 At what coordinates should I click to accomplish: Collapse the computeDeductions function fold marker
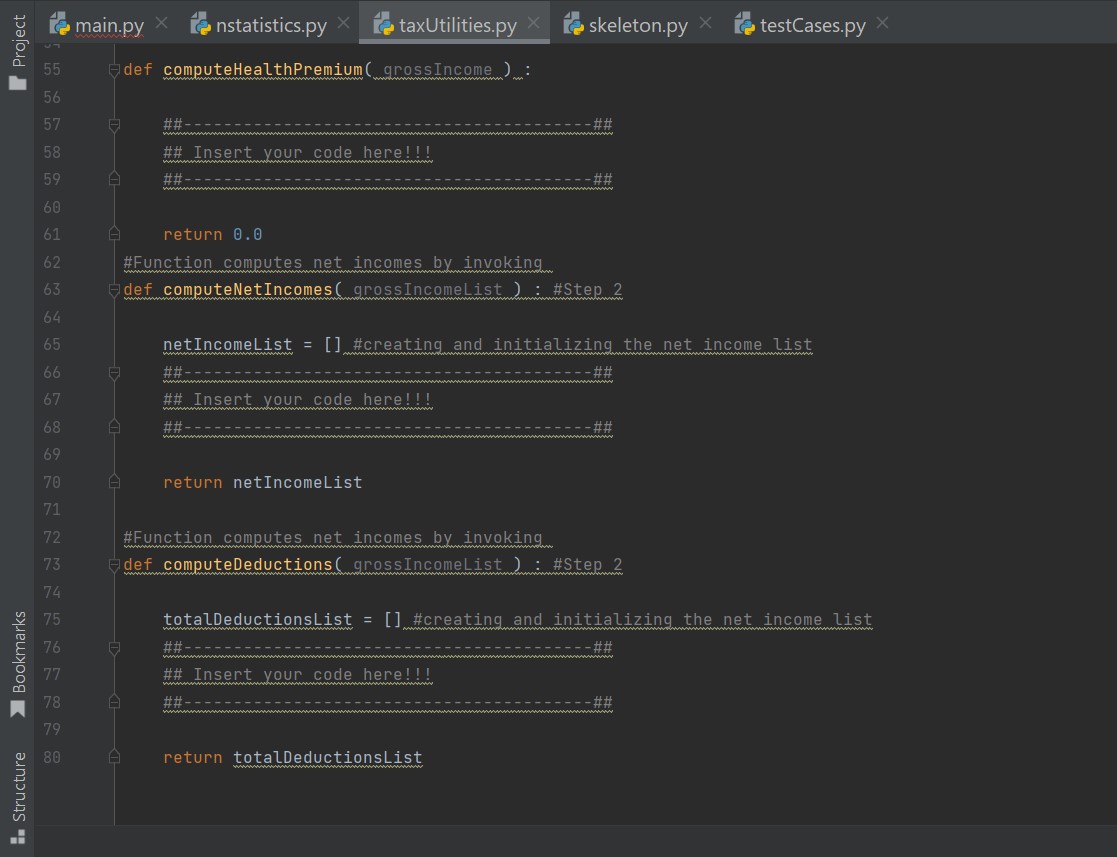click(x=113, y=564)
